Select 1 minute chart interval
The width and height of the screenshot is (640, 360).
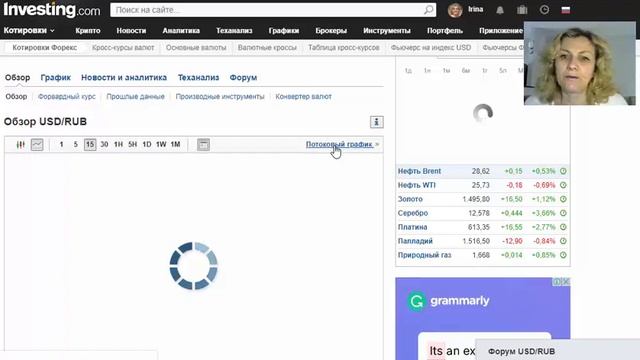(61, 144)
